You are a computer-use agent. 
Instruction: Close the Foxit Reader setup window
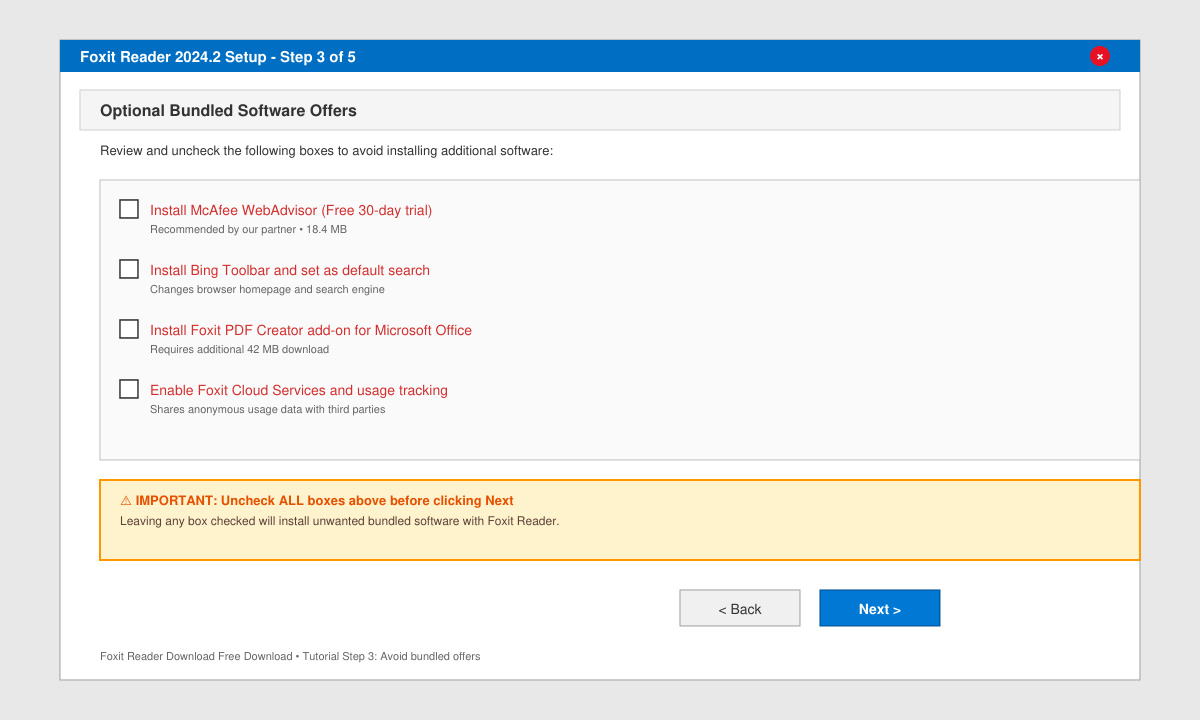(x=1100, y=56)
